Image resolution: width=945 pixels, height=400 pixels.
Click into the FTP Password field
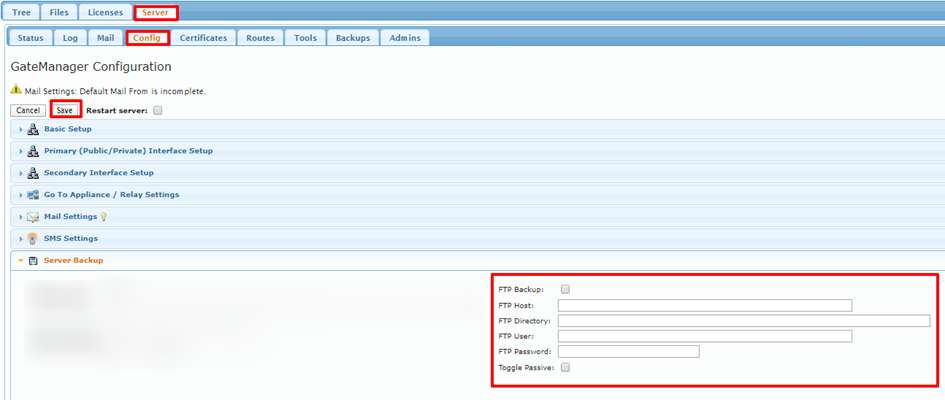click(x=629, y=351)
